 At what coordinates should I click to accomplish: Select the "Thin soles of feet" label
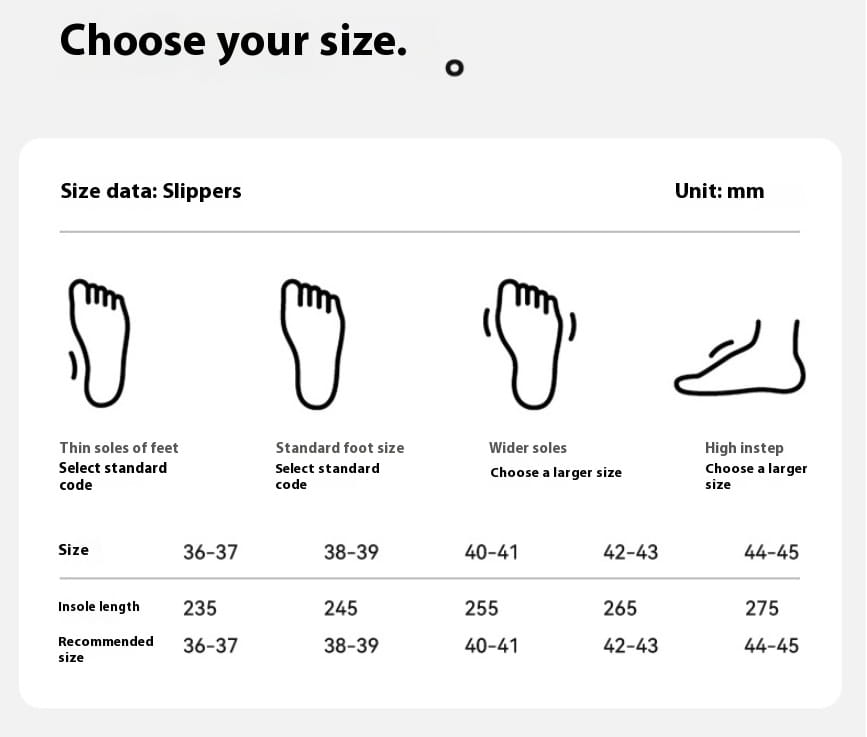tap(119, 447)
